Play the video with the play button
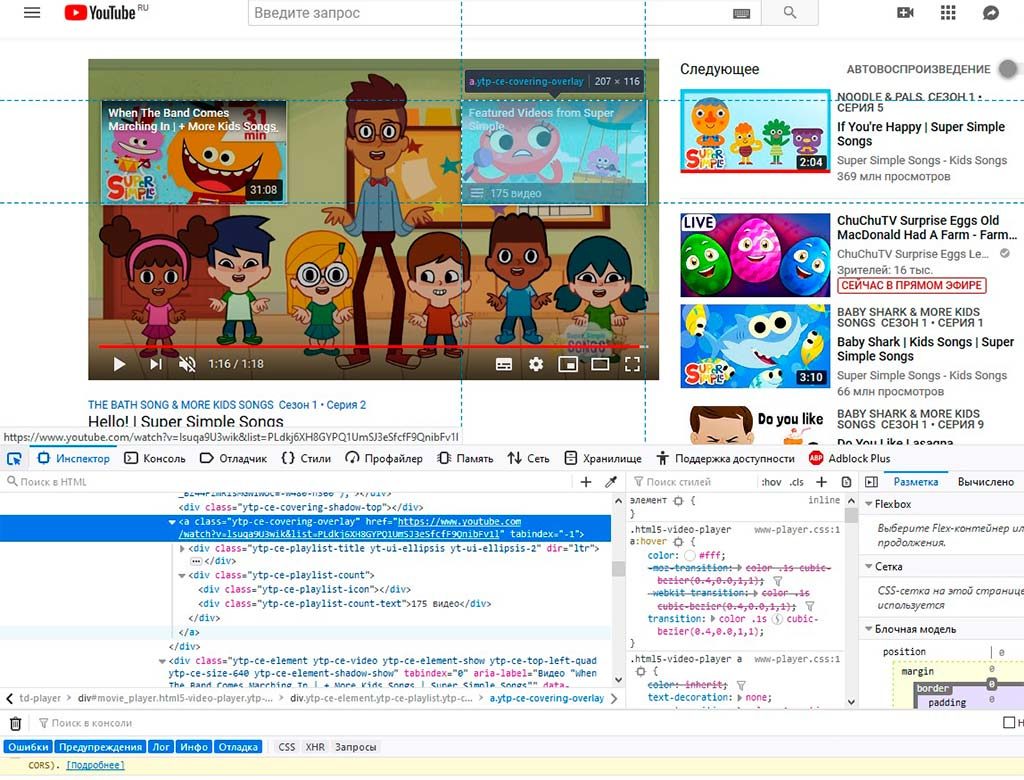Screen dimensions: 1024x780 pos(119,364)
